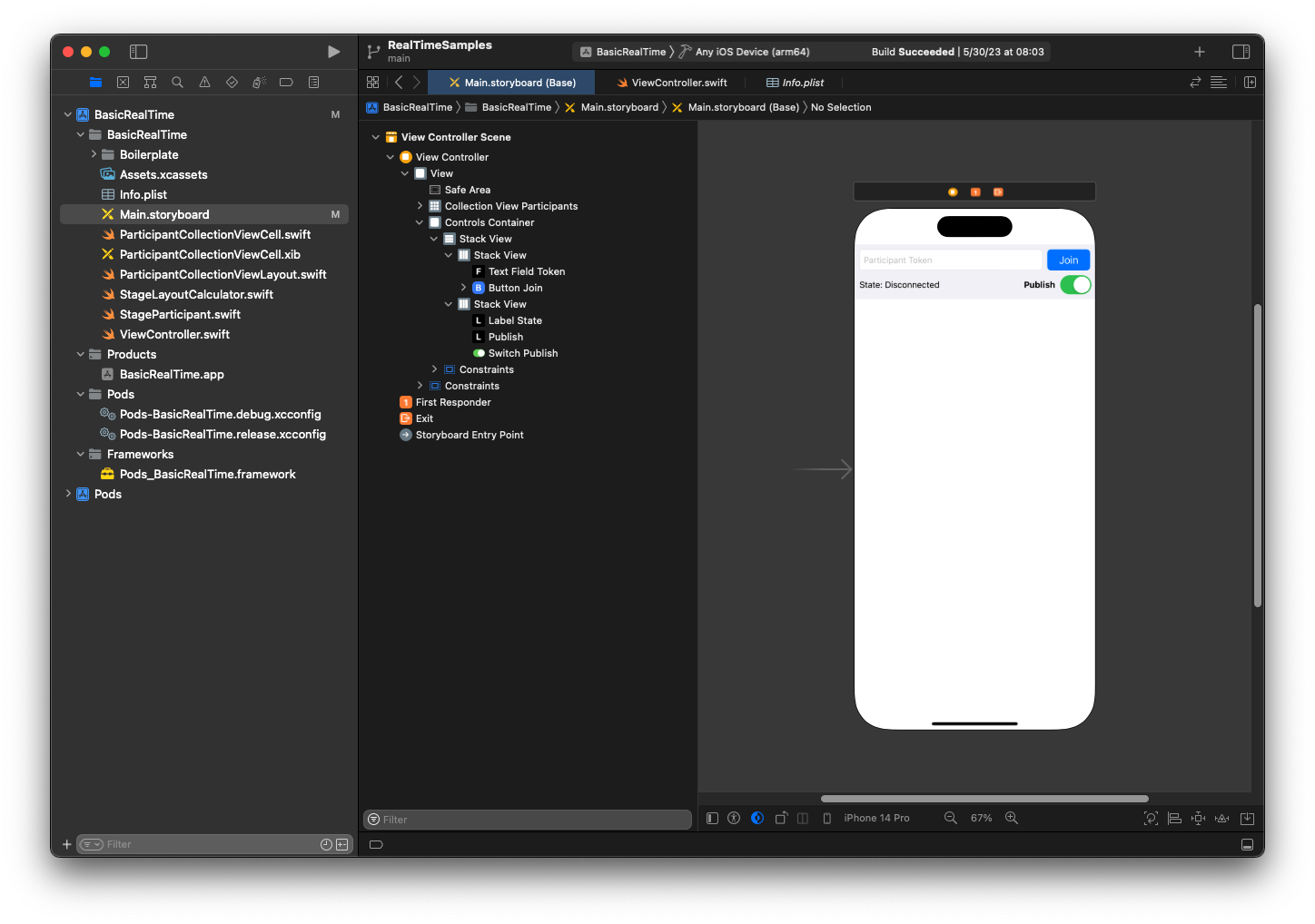Click the Add New Constraints icon
1315x924 pixels.
tap(1197, 817)
